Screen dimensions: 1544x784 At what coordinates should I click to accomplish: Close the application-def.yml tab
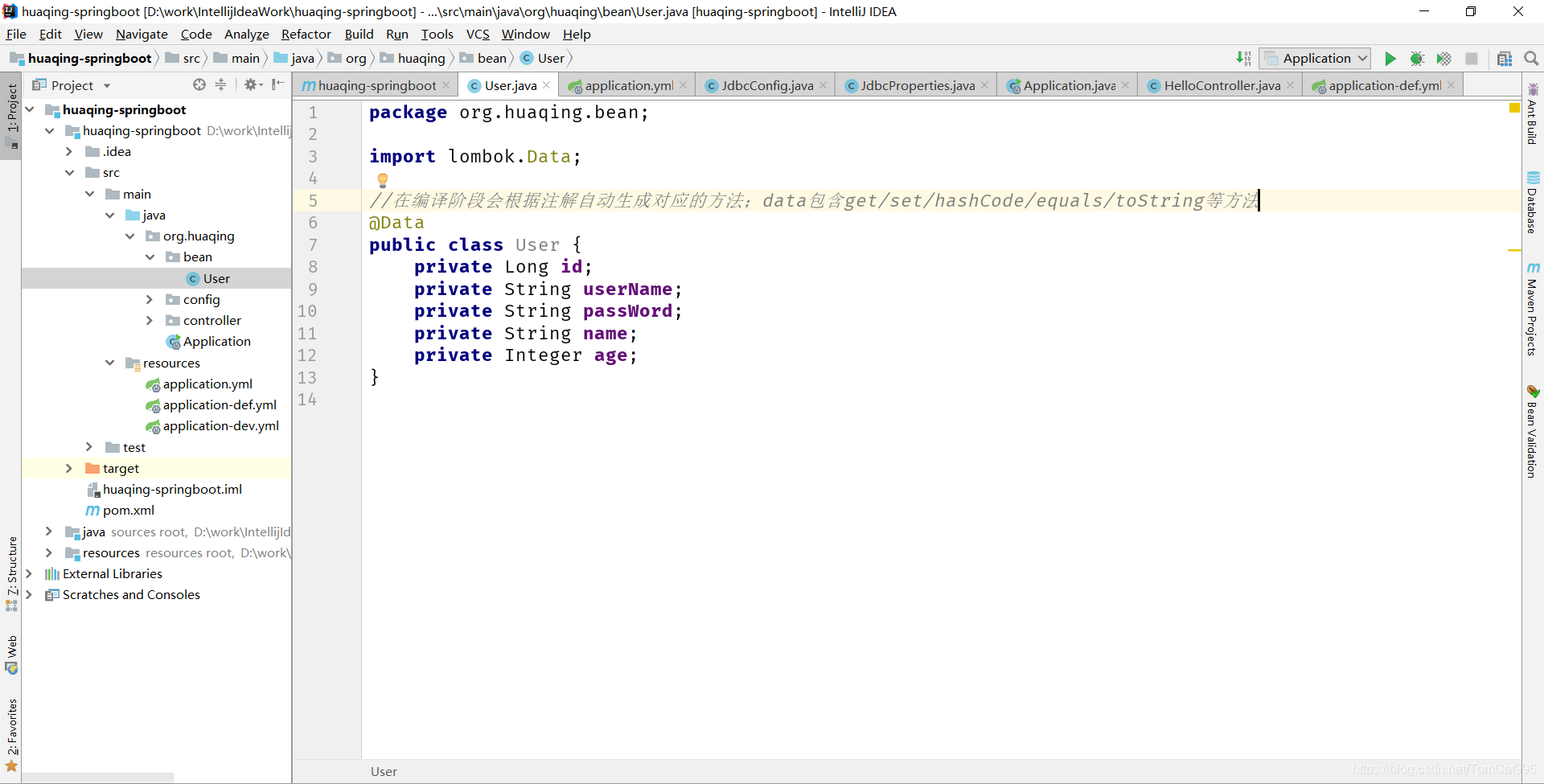coord(1452,85)
